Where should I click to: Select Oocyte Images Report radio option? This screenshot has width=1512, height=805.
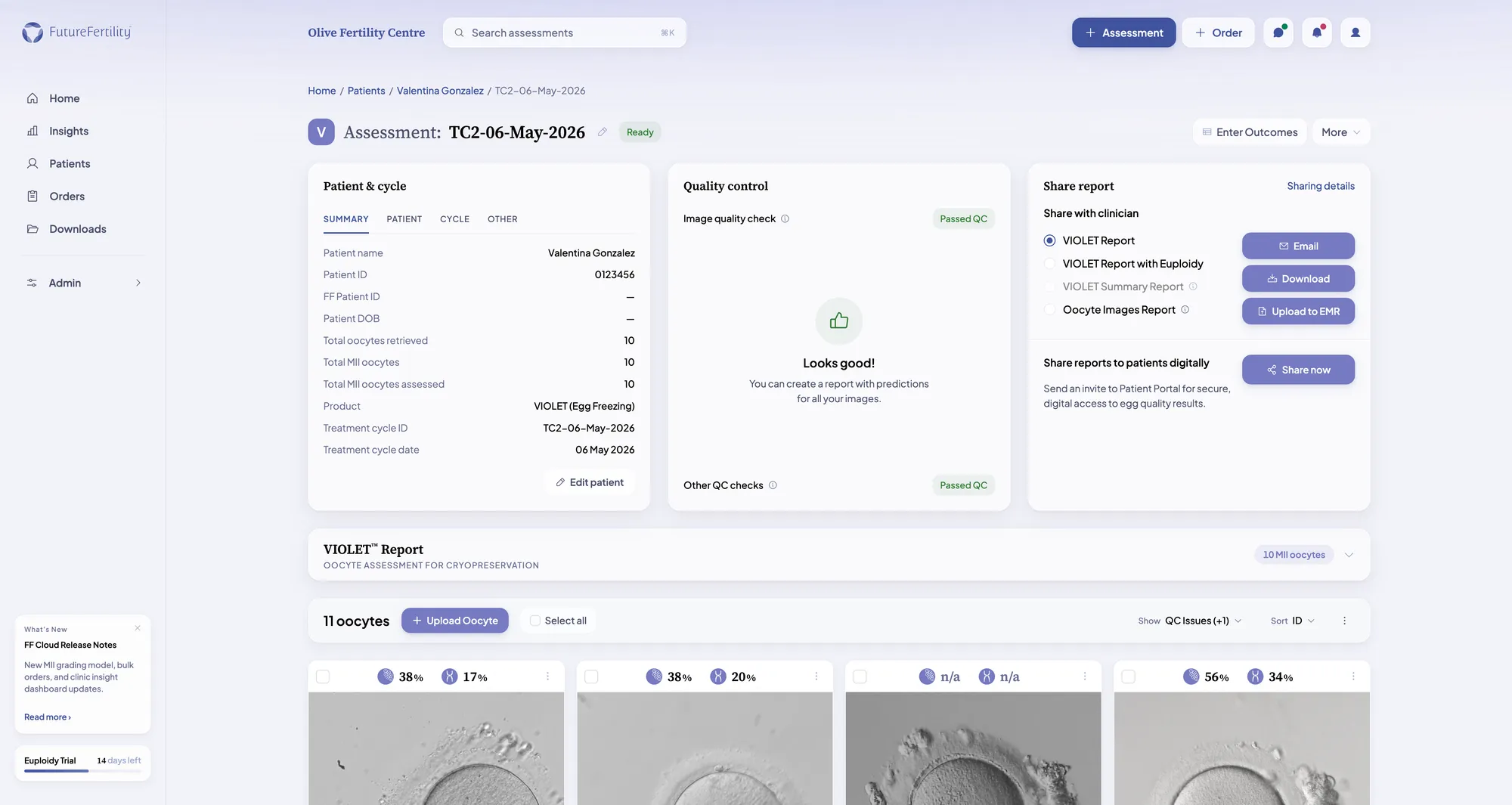(x=1049, y=309)
